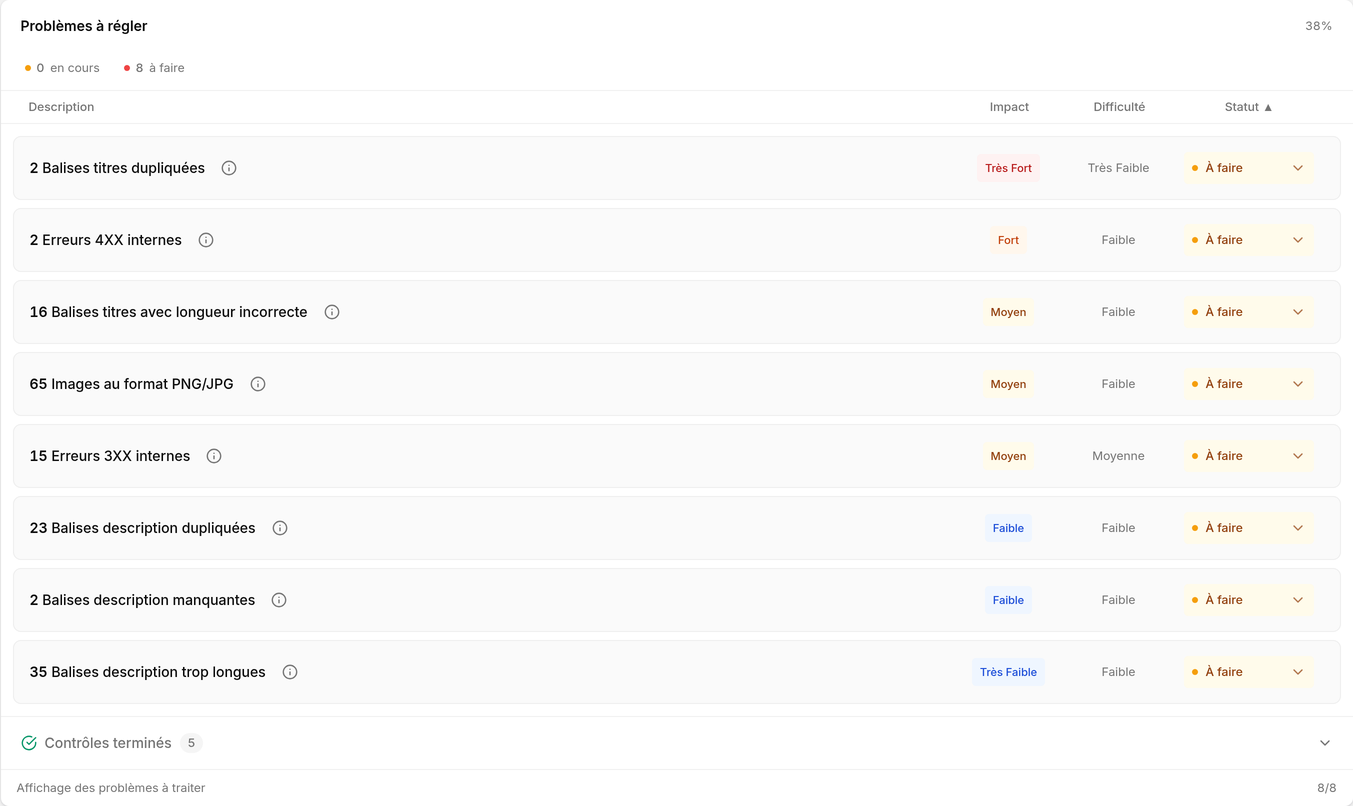Click info icon beside Balises description dupliquées
Image resolution: width=1353 pixels, height=806 pixels.
coord(280,528)
